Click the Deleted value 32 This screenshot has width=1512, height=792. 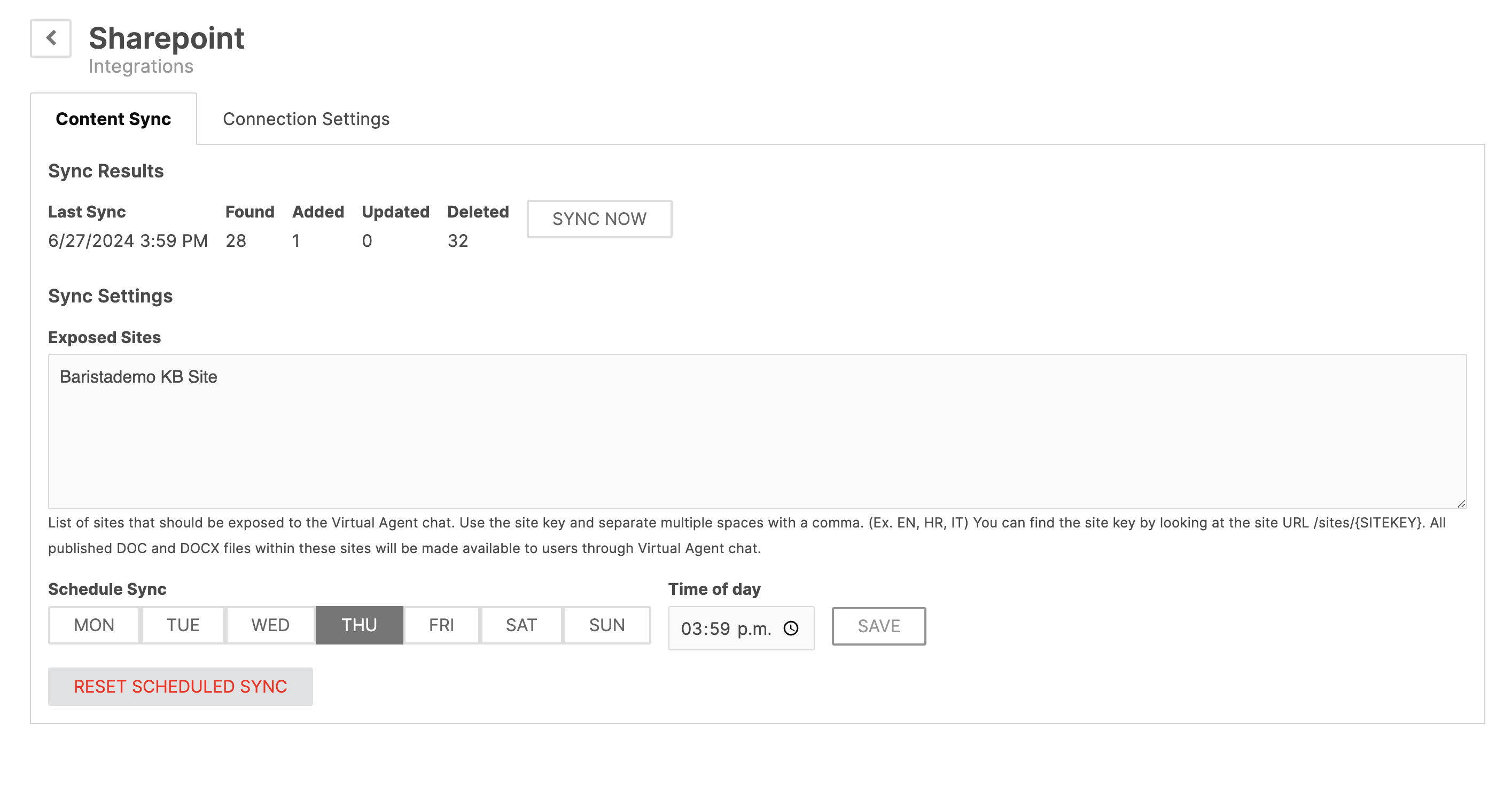pyautogui.click(x=458, y=240)
